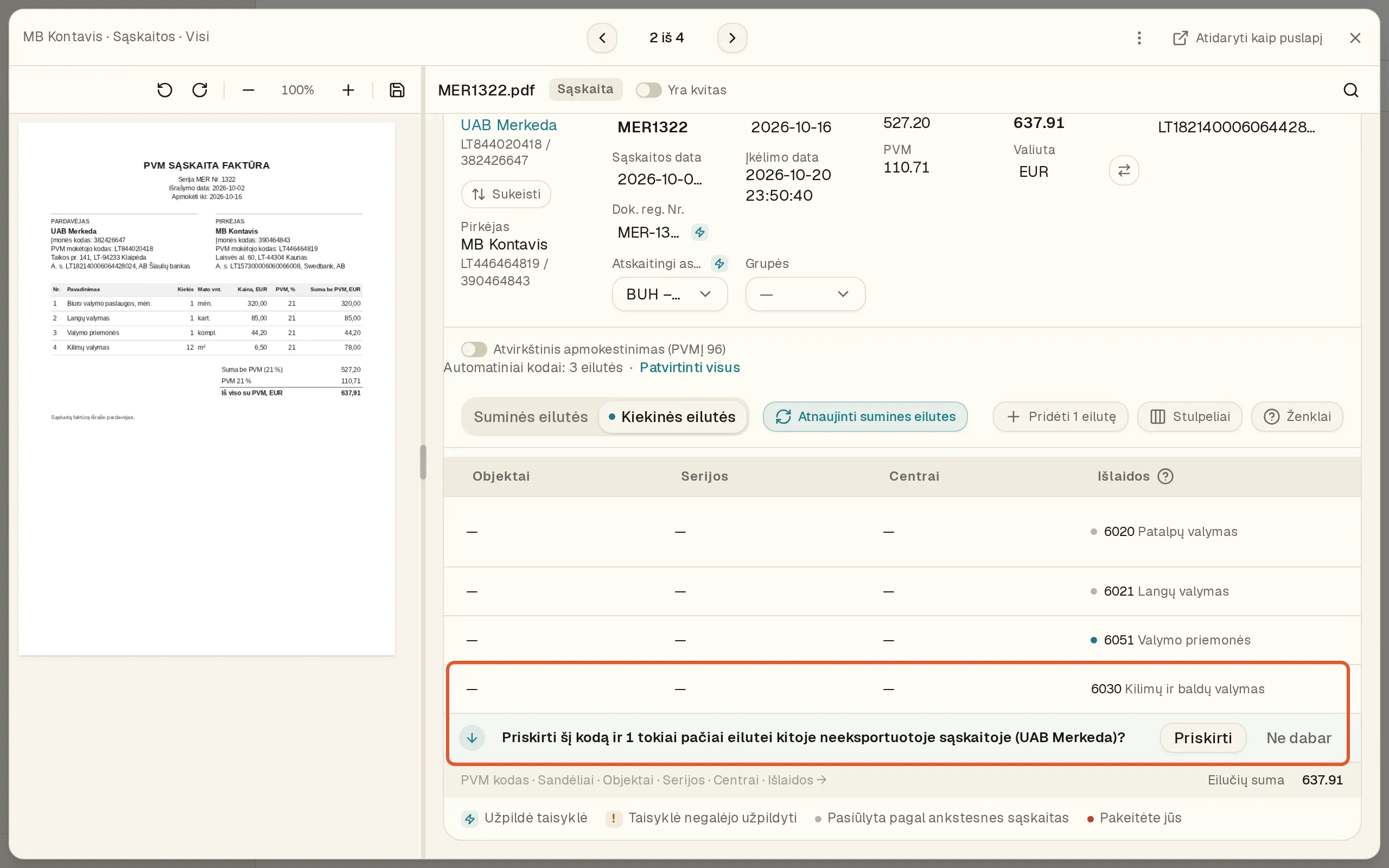Click the invoice PDF page preview
This screenshot has height=868, width=1389.
(x=207, y=388)
